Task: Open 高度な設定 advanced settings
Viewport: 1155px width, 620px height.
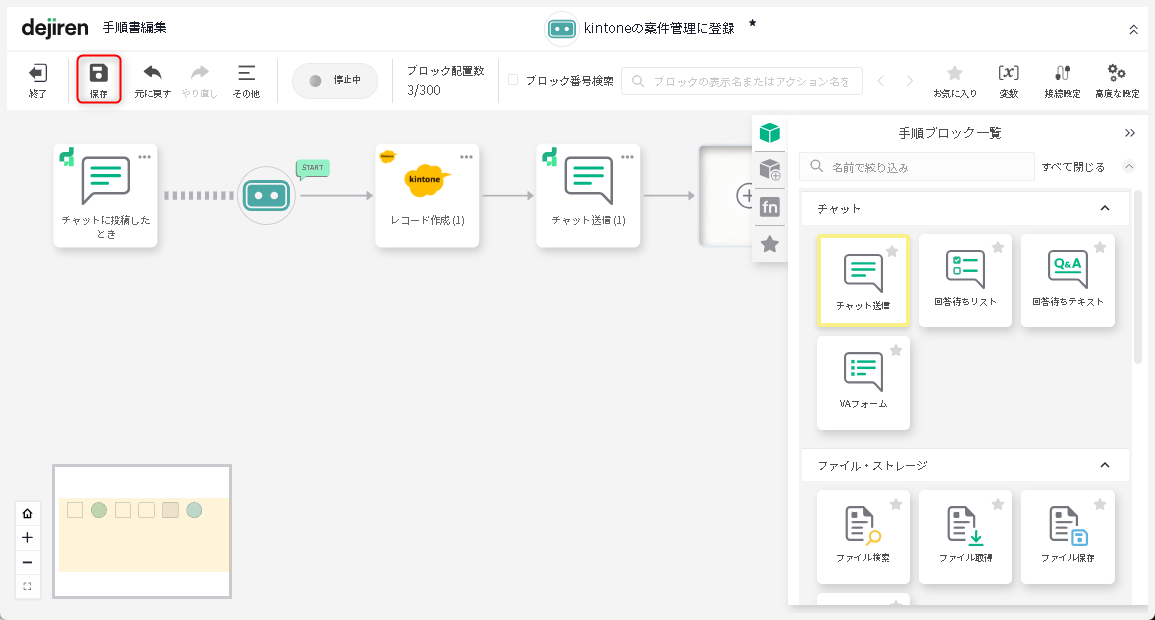Action: [x=1116, y=74]
